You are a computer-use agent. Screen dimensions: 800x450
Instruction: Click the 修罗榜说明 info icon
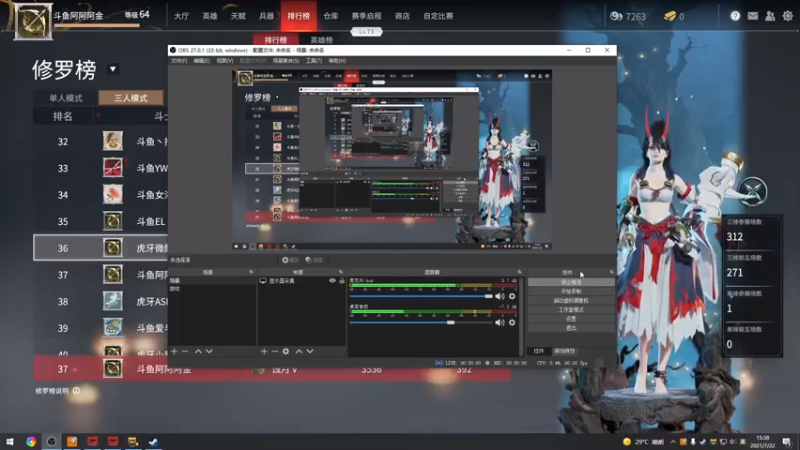click(x=76, y=391)
